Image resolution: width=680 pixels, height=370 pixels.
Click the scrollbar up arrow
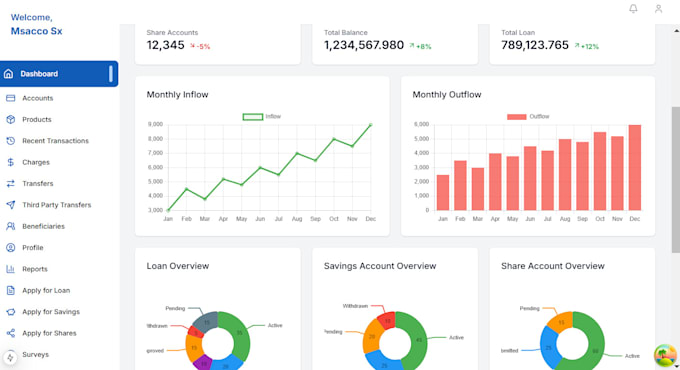pyautogui.click(x=676, y=31)
